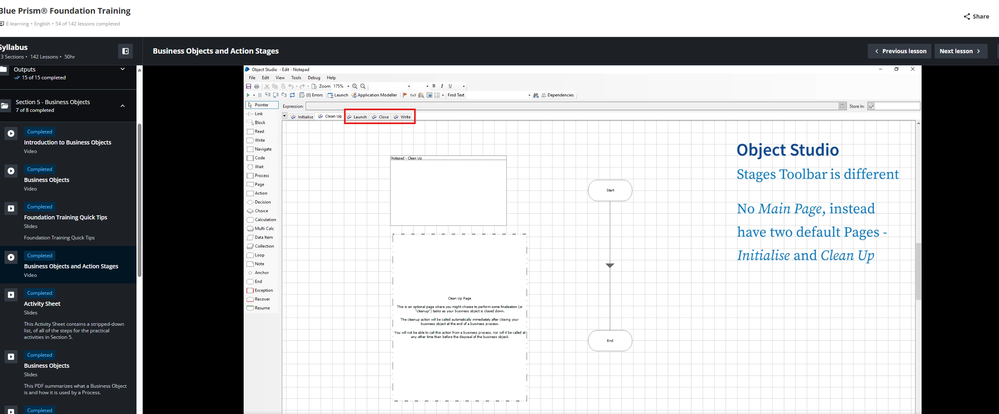
Task: Switch to the Write page tab
Action: (x=402, y=117)
